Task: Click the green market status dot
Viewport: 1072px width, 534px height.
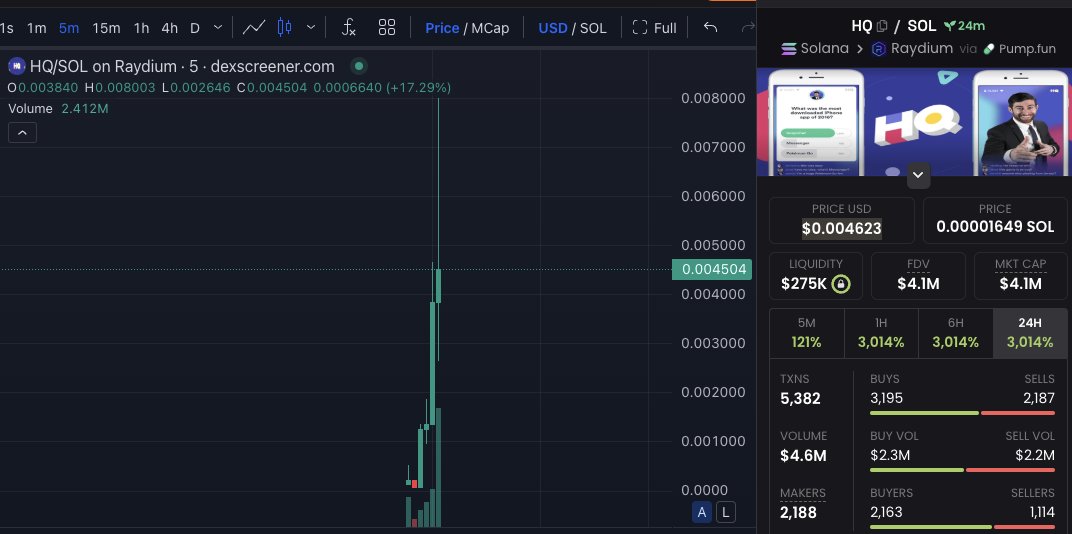Action: [358, 66]
